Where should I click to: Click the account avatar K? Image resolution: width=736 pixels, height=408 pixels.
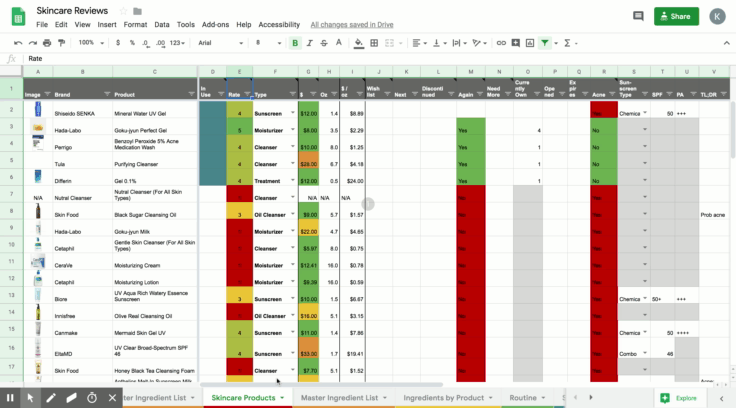click(x=717, y=16)
